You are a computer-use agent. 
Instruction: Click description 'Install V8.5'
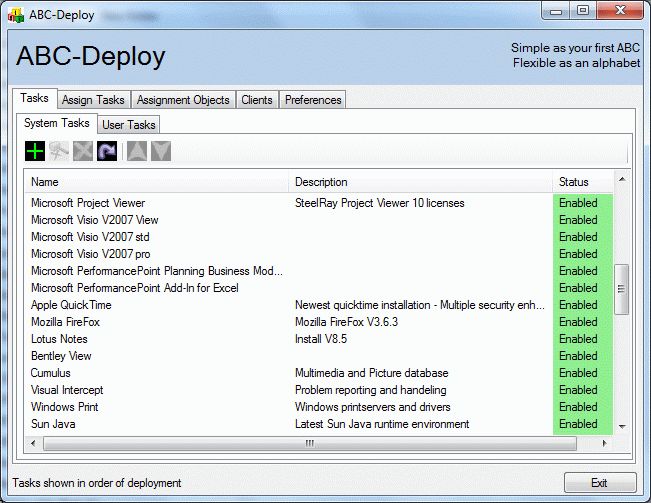point(321,339)
